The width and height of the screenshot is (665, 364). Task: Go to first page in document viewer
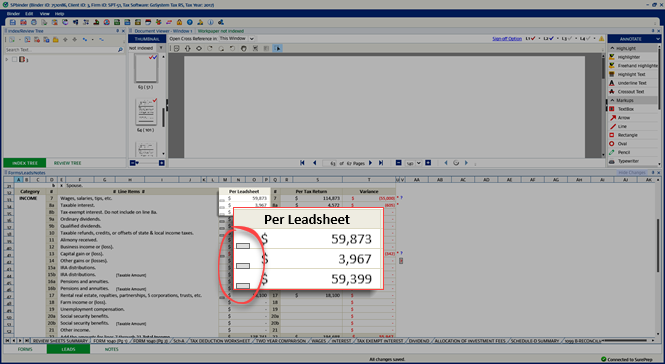click(x=302, y=163)
